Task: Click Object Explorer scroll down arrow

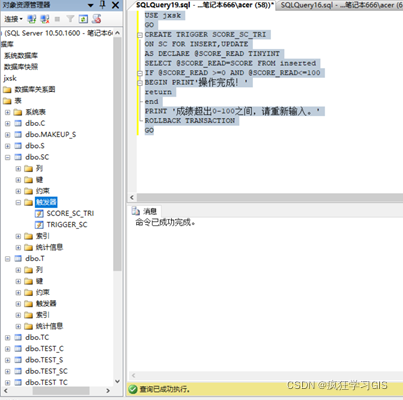Action: pos(117,381)
